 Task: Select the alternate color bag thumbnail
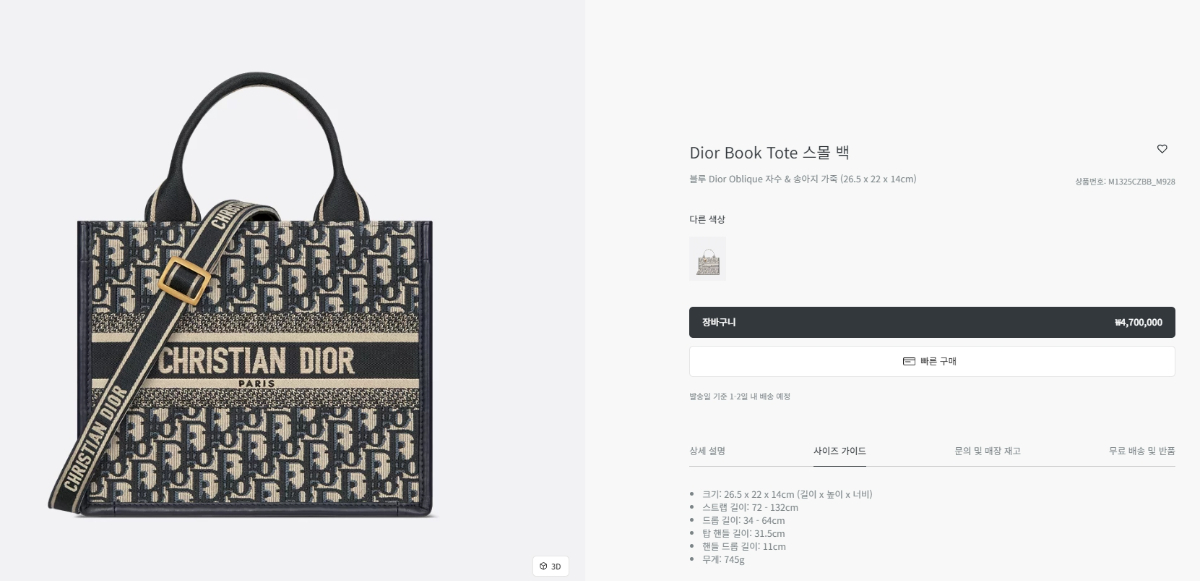tap(707, 259)
